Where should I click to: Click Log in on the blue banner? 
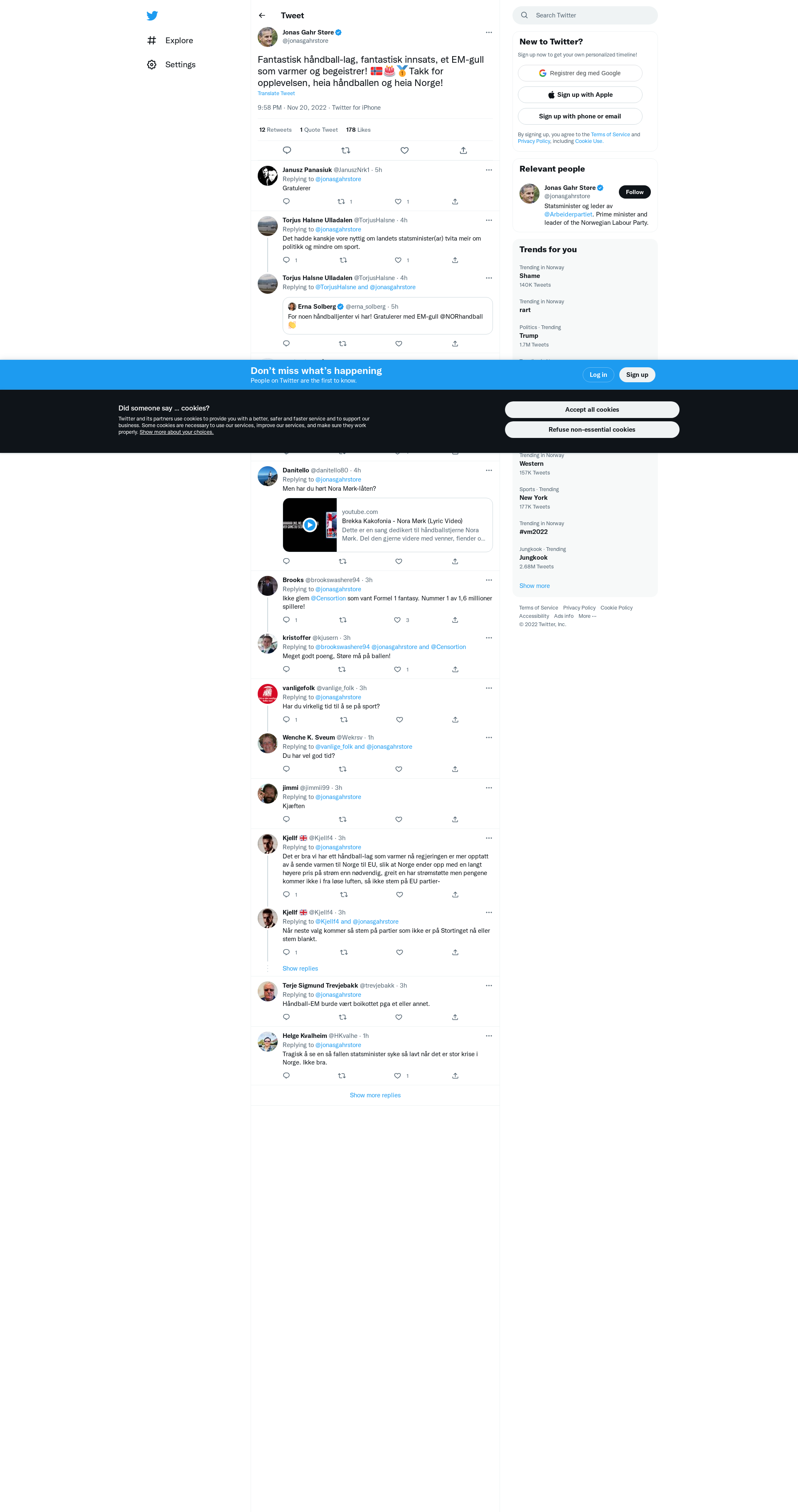pyautogui.click(x=598, y=374)
